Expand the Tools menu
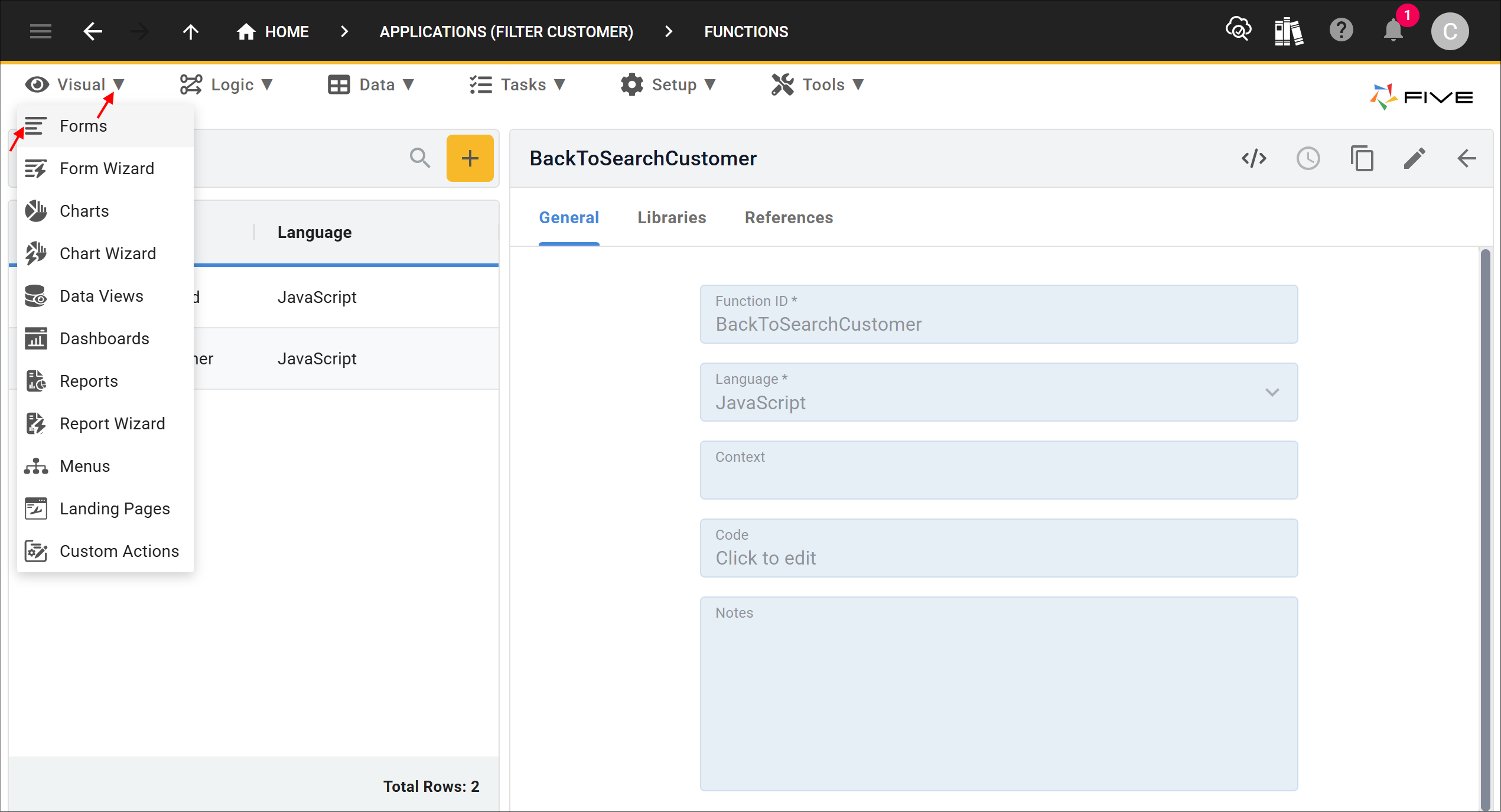1501x812 pixels. 818,84
